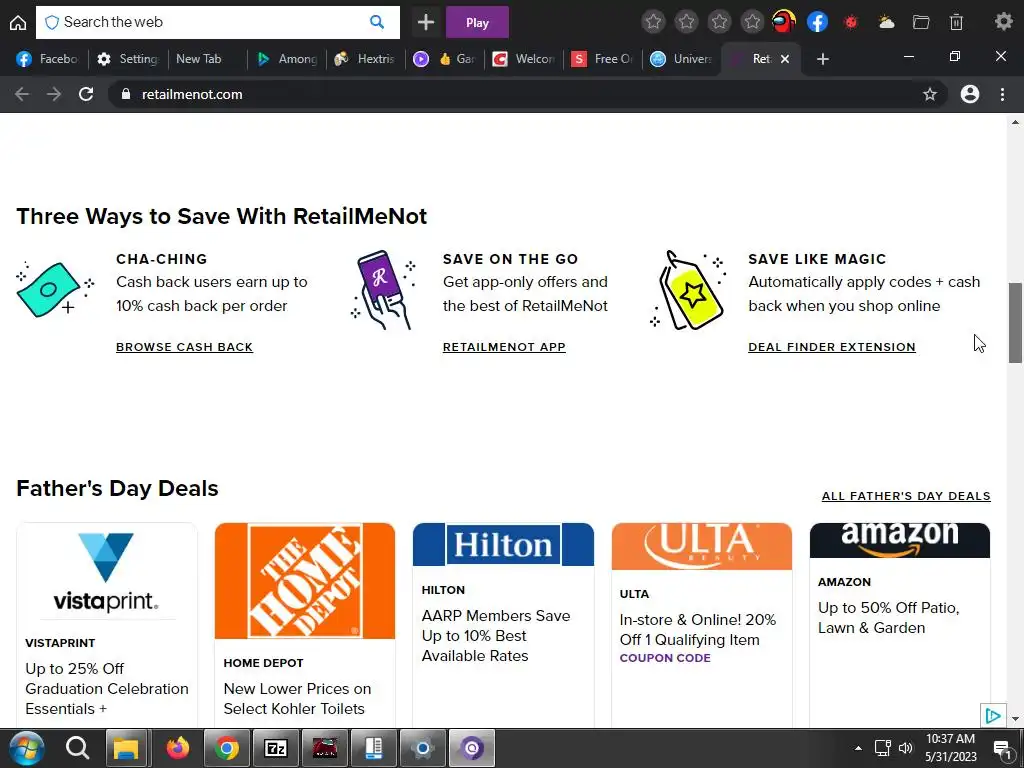The image size is (1024, 768).
Task: Open the Home Depot deal card logo
Action: coord(305,581)
